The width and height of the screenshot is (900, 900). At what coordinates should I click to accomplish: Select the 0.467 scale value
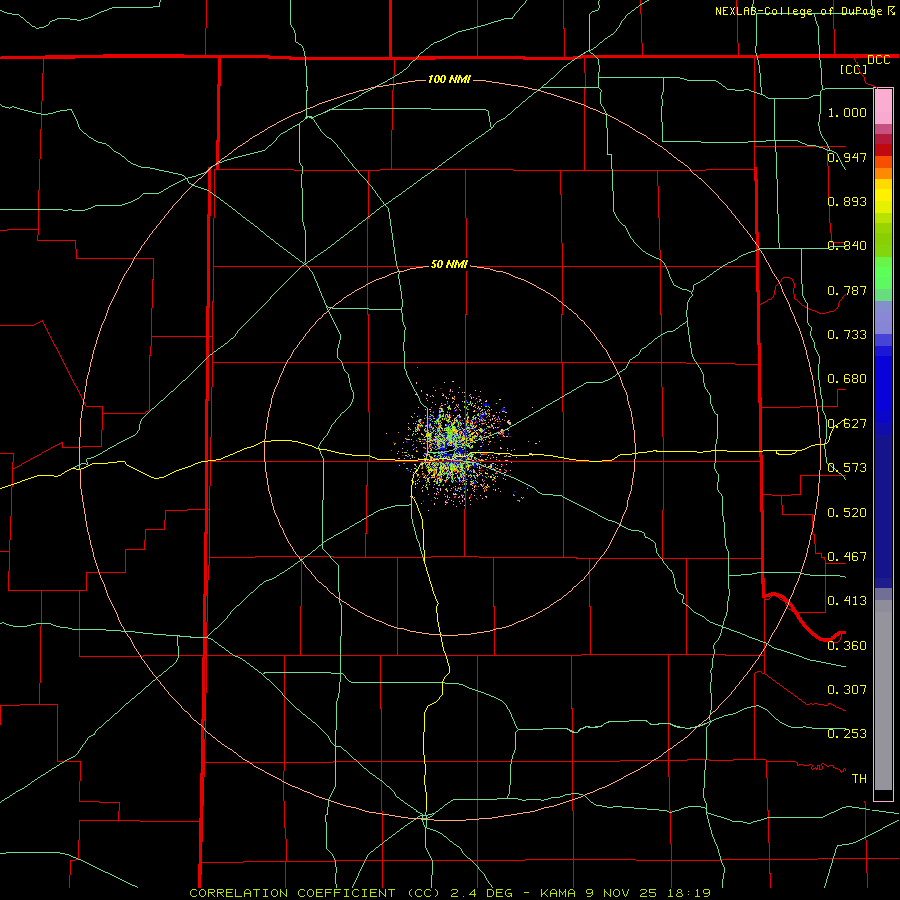[x=847, y=557]
